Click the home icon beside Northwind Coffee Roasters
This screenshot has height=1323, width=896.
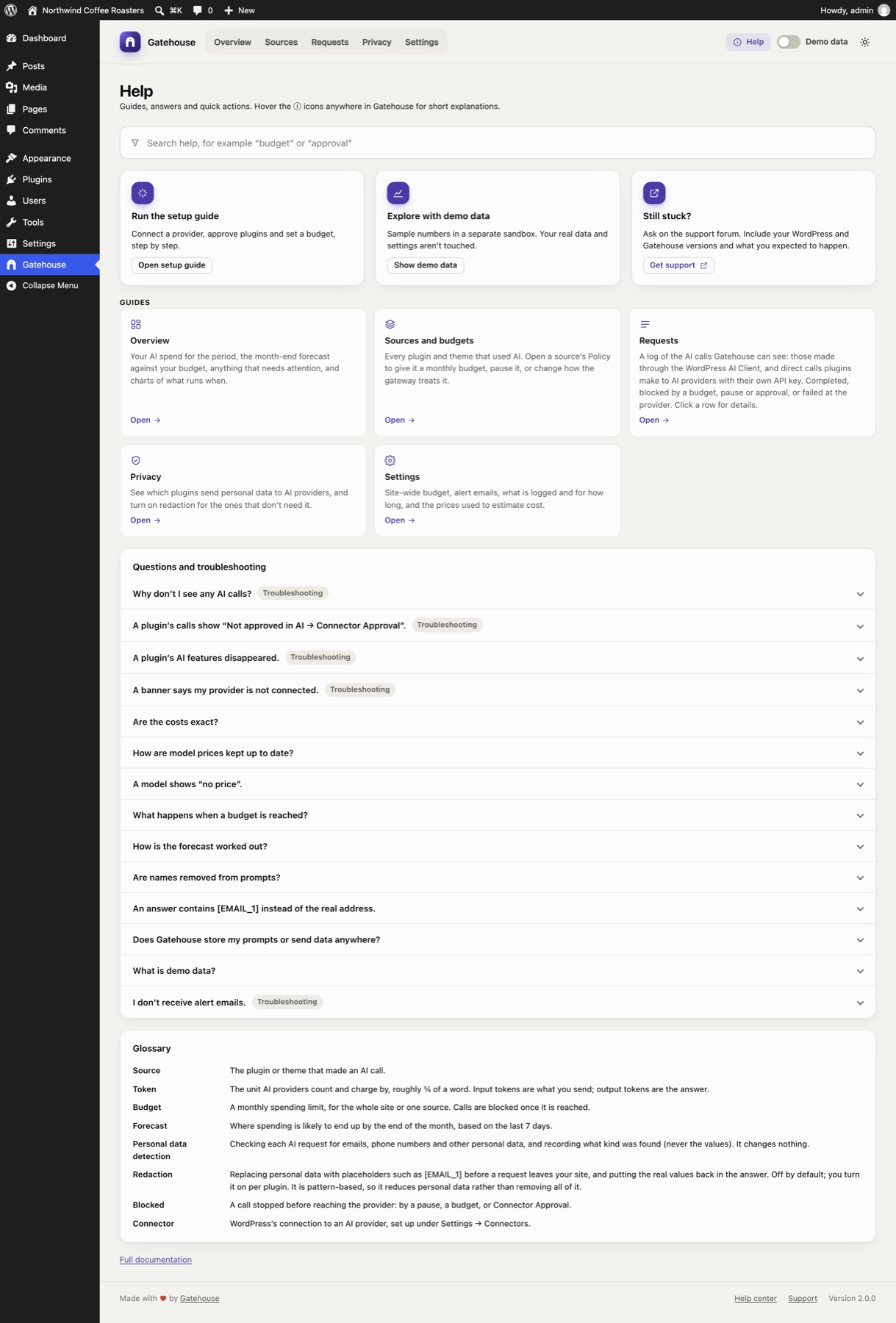[x=32, y=10]
